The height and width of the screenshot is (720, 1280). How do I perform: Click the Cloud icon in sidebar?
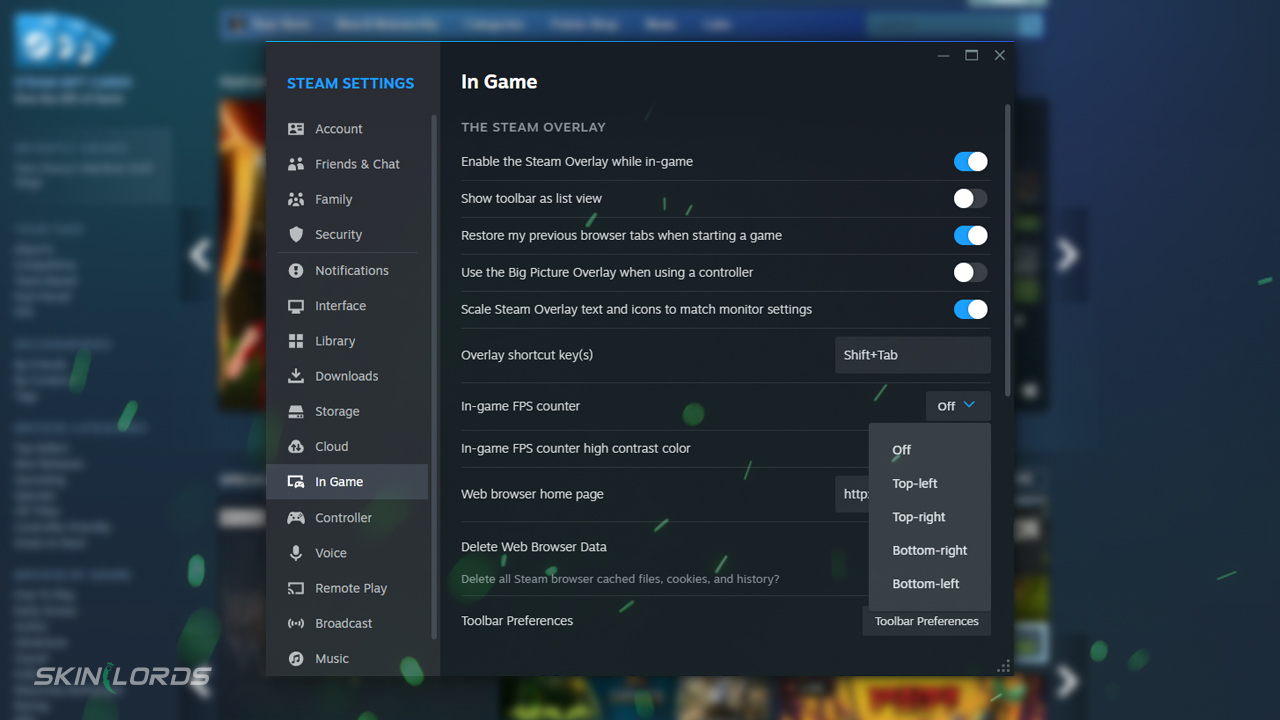296,446
